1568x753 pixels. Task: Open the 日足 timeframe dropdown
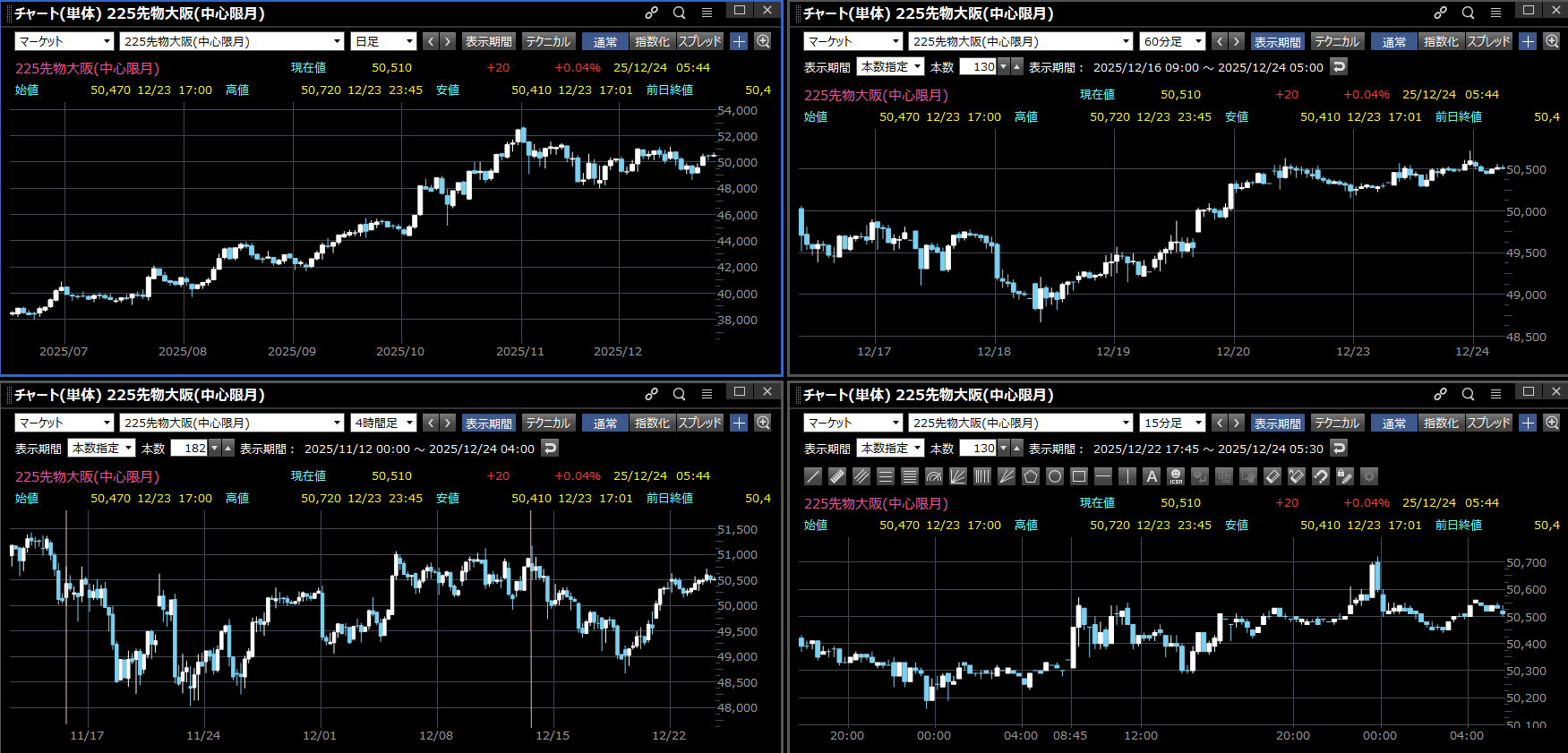pyautogui.click(x=383, y=41)
